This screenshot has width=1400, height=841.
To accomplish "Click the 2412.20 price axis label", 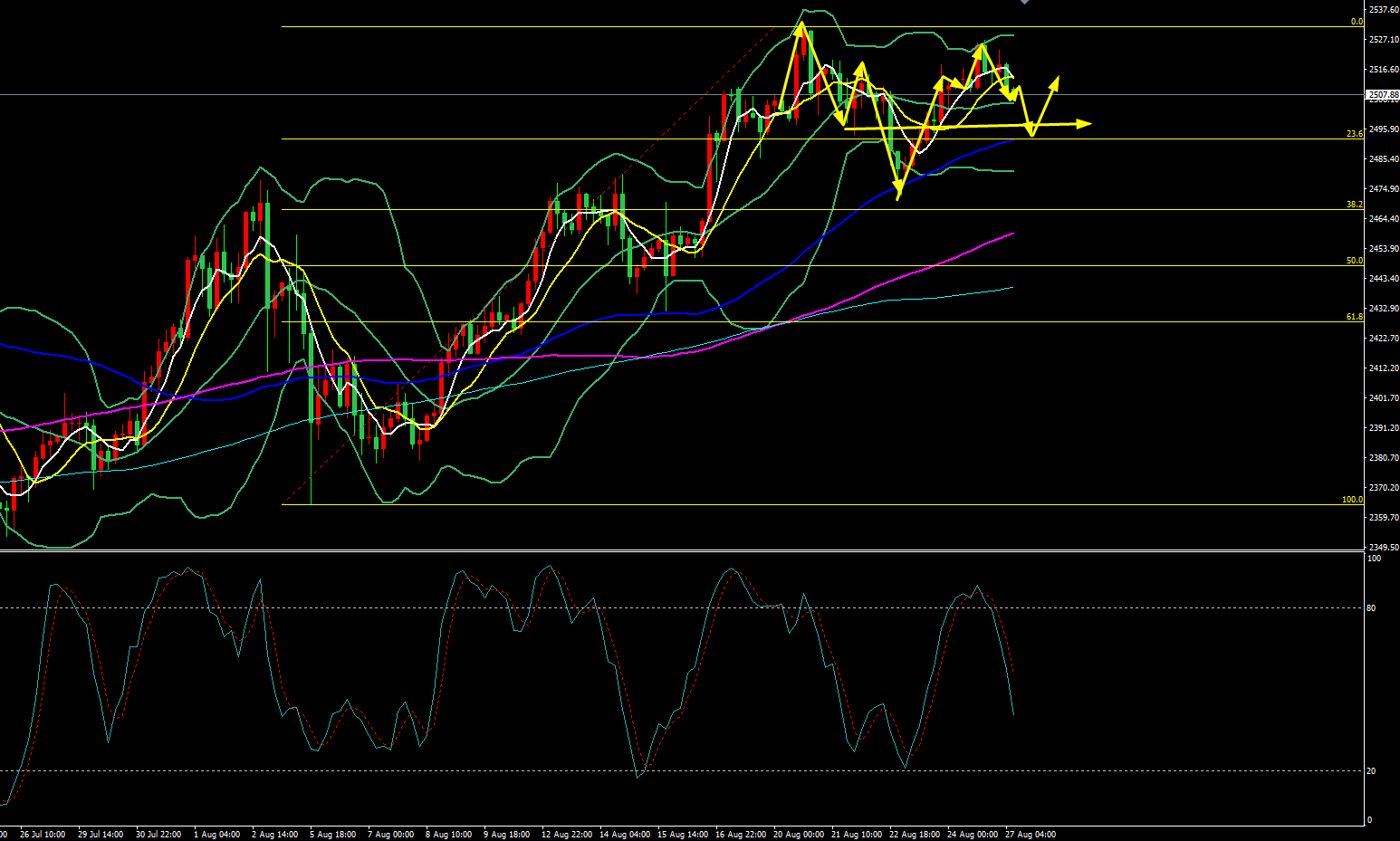I will 1385,368.
